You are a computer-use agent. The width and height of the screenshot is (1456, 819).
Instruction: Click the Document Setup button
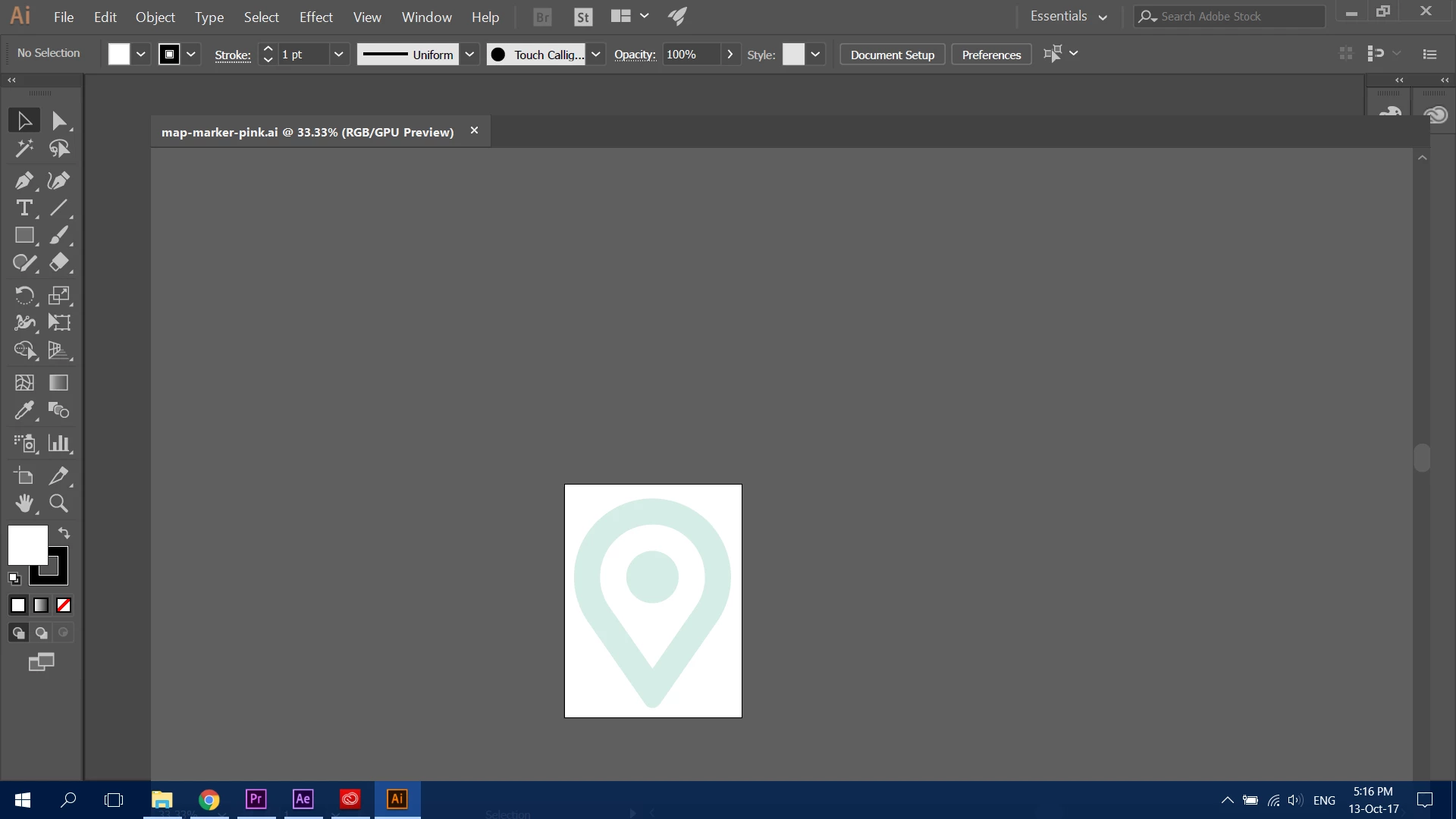click(x=892, y=55)
